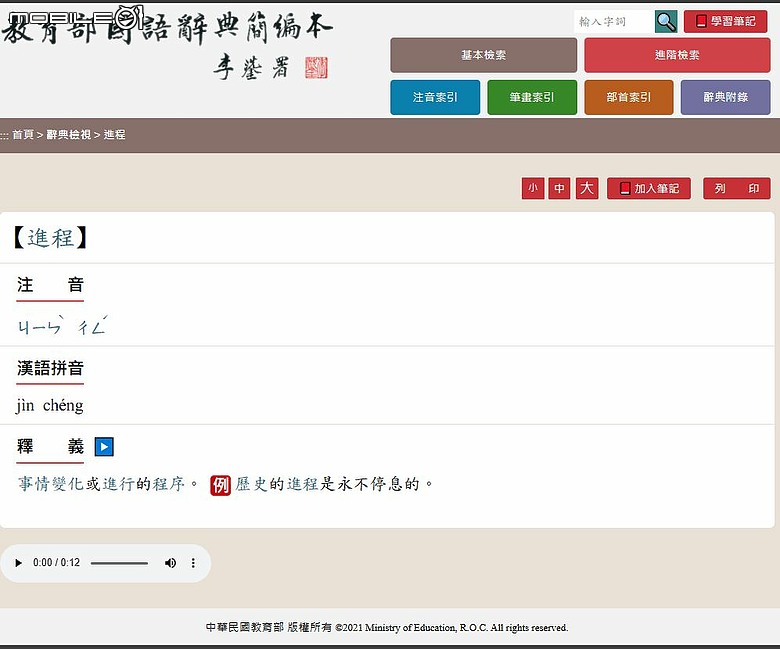Set font size to 小
This screenshot has height=649, width=780.
[533, 188]
